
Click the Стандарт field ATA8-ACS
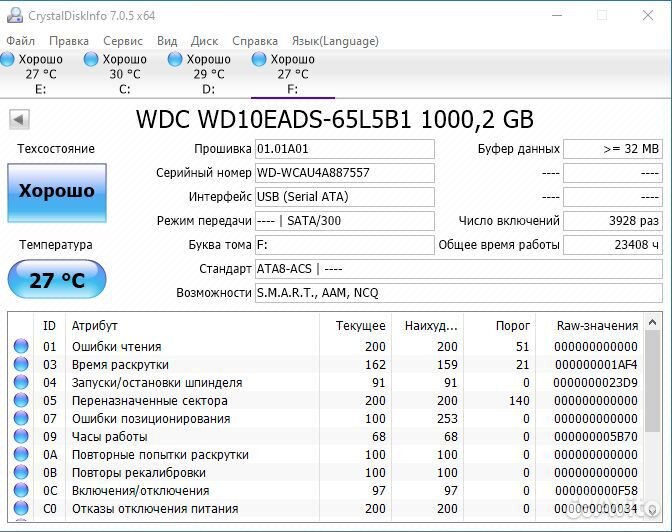coord(459,269)
